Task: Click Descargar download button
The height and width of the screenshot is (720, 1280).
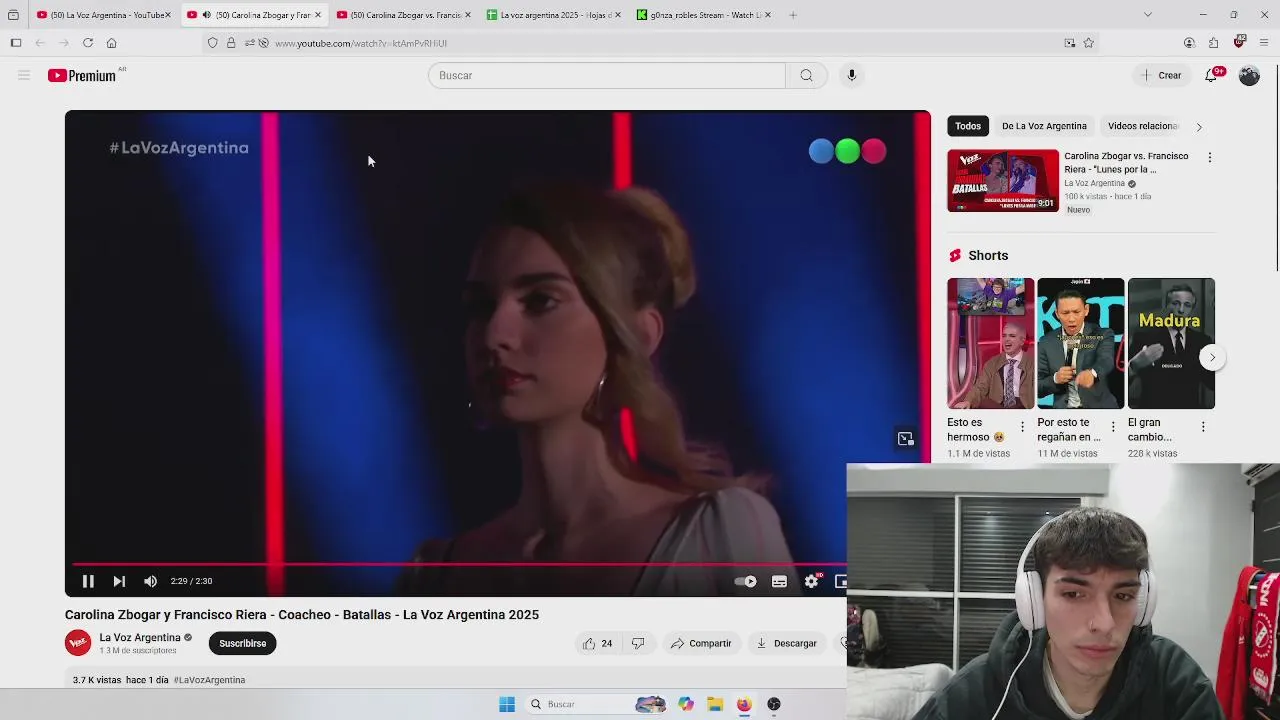Action: click(x=787, y=643)
